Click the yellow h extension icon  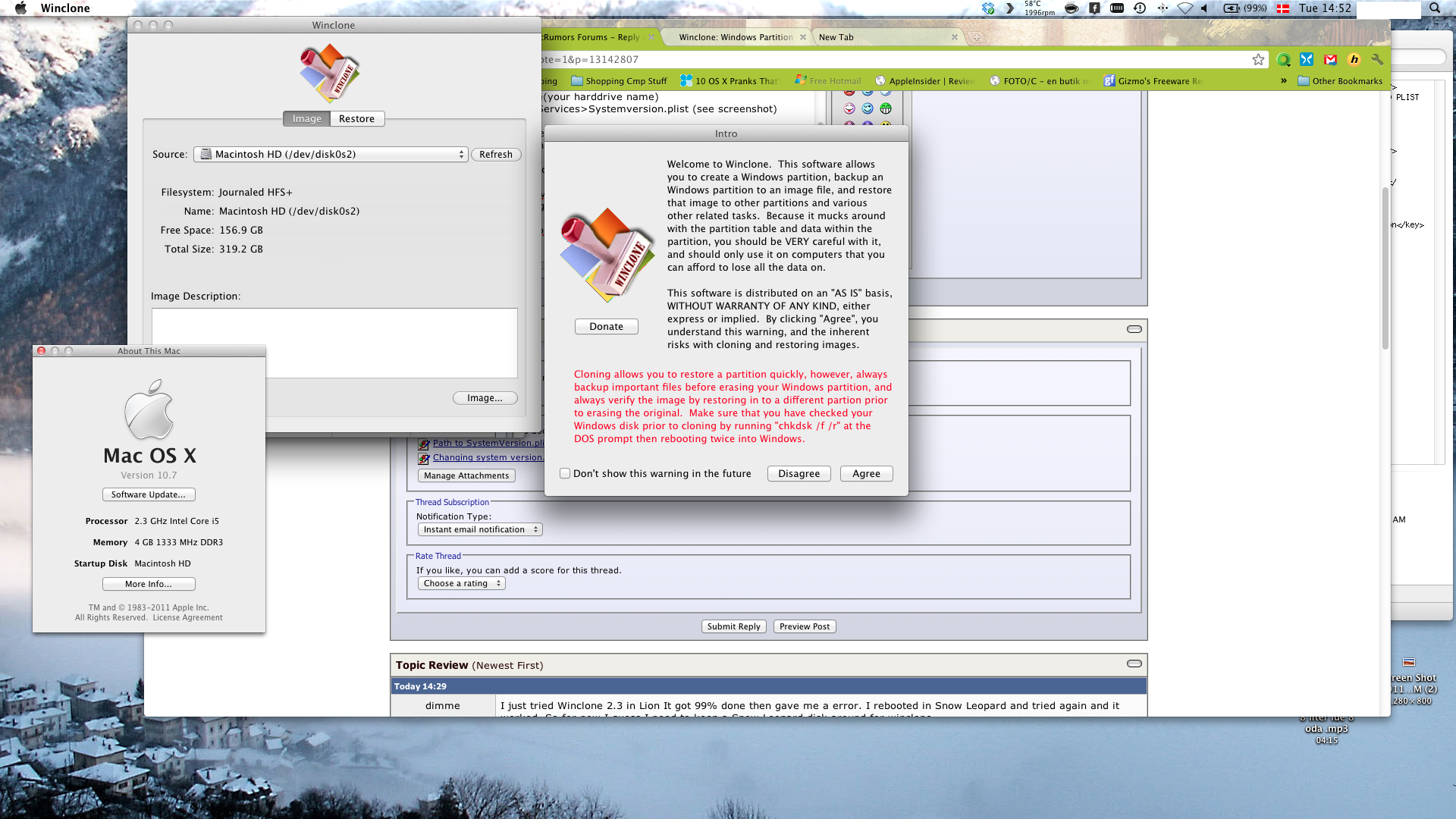(x=1354, y=59)
